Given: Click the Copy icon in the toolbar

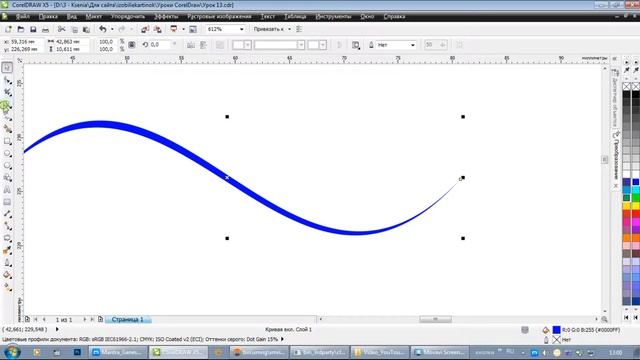Looking at the screenshot, I should (x=74, y=29).
